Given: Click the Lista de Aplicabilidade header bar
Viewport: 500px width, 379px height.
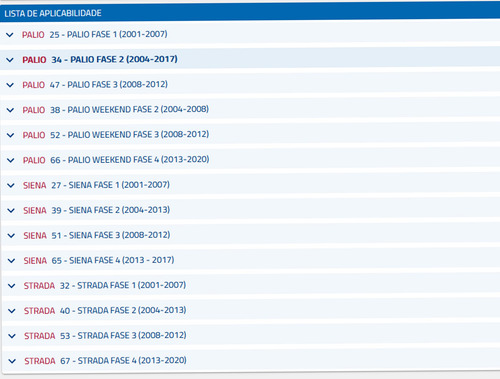Looking at the screenshot, I should (x=250, y=13).
